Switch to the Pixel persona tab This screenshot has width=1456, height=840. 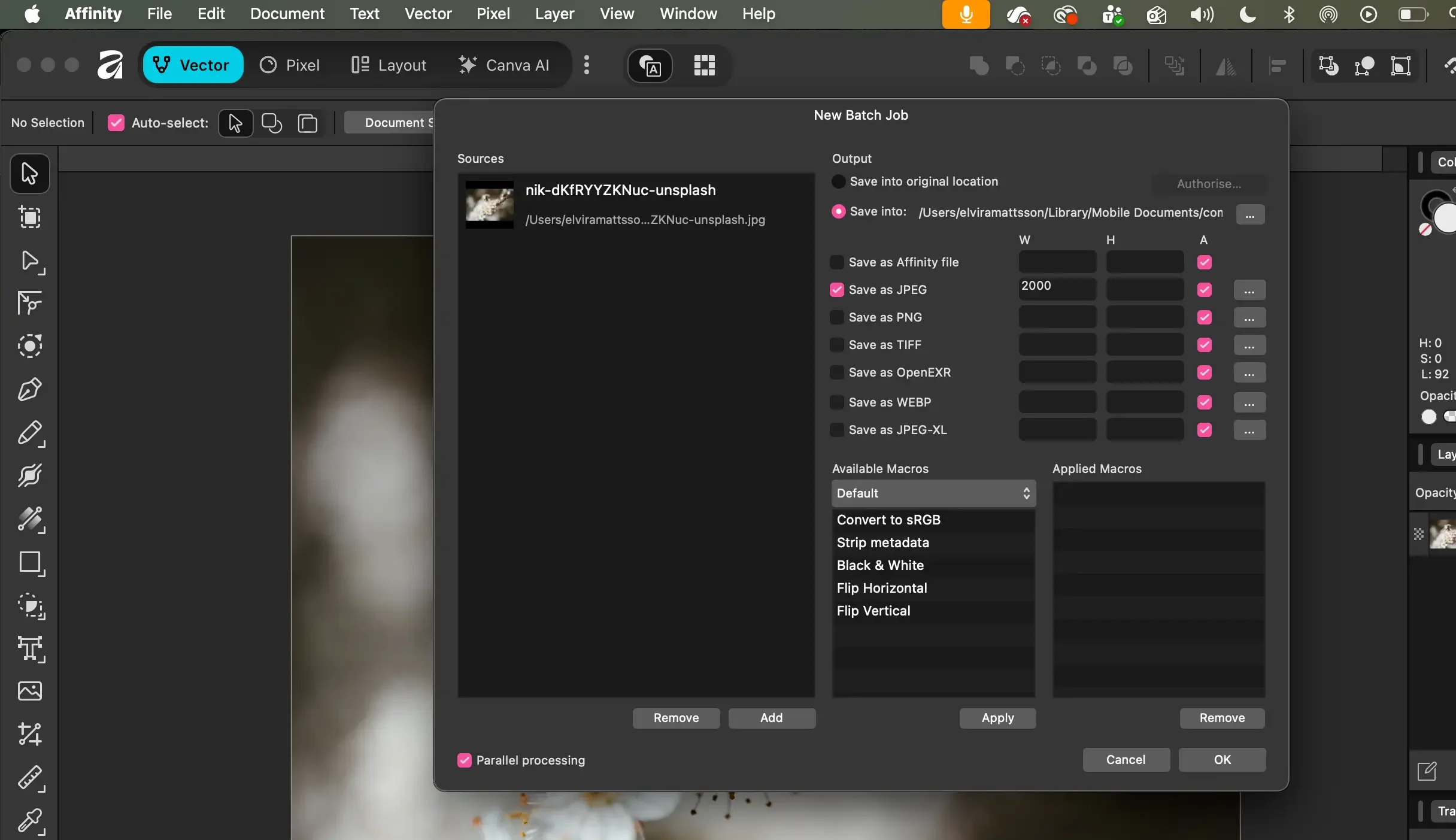(290, 65)
